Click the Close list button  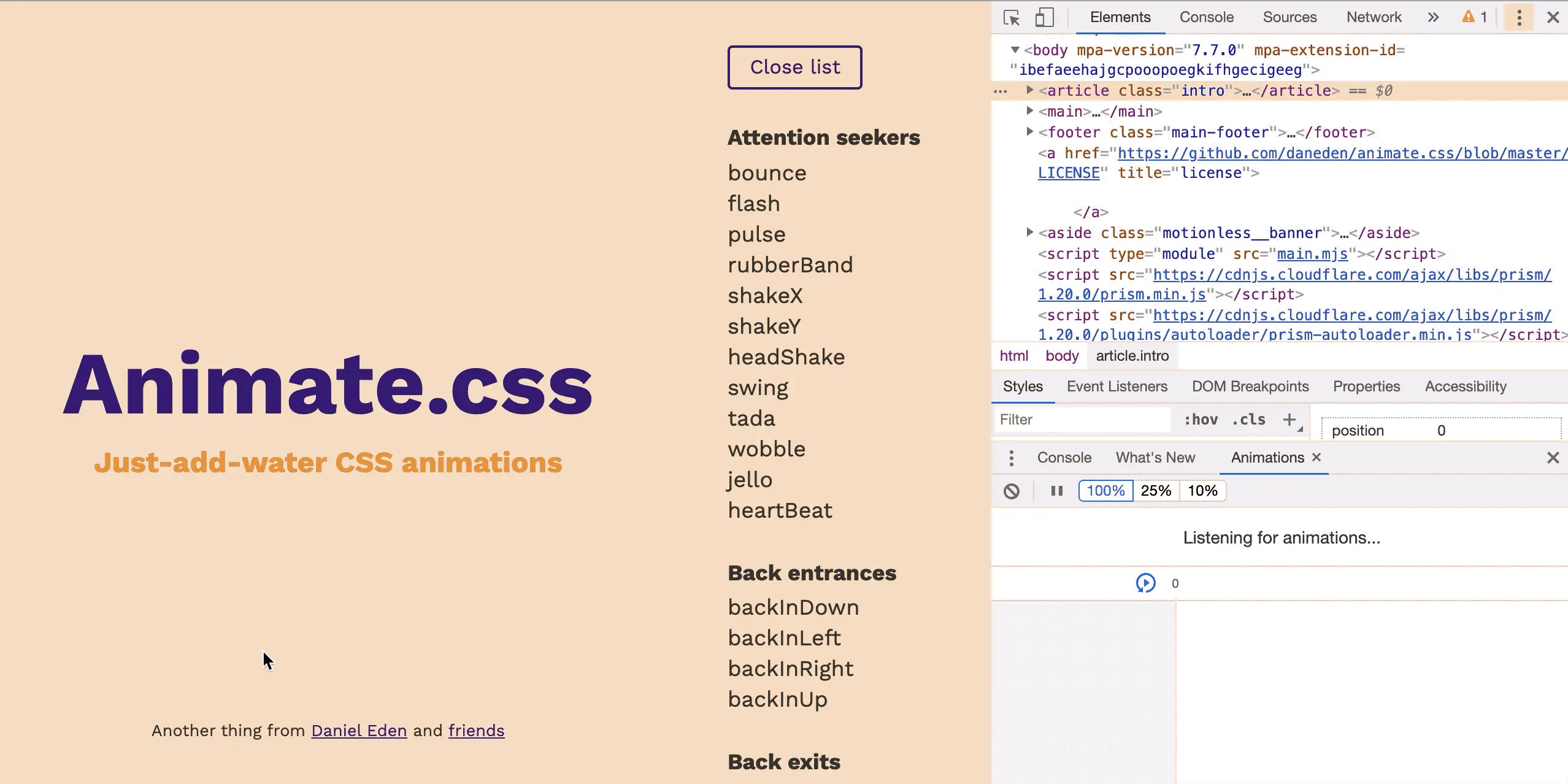[x=794, y=67]
